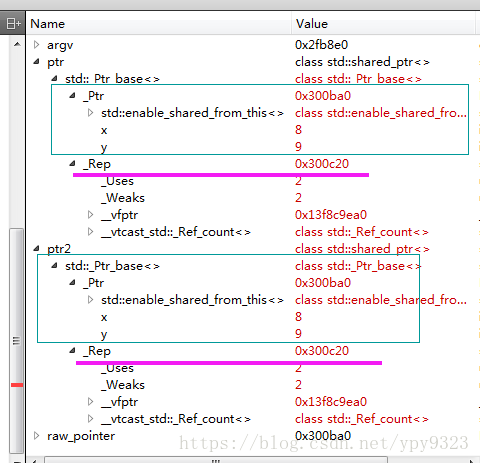
Task: Collapse the ptr variable
Action: coord(36,62)
